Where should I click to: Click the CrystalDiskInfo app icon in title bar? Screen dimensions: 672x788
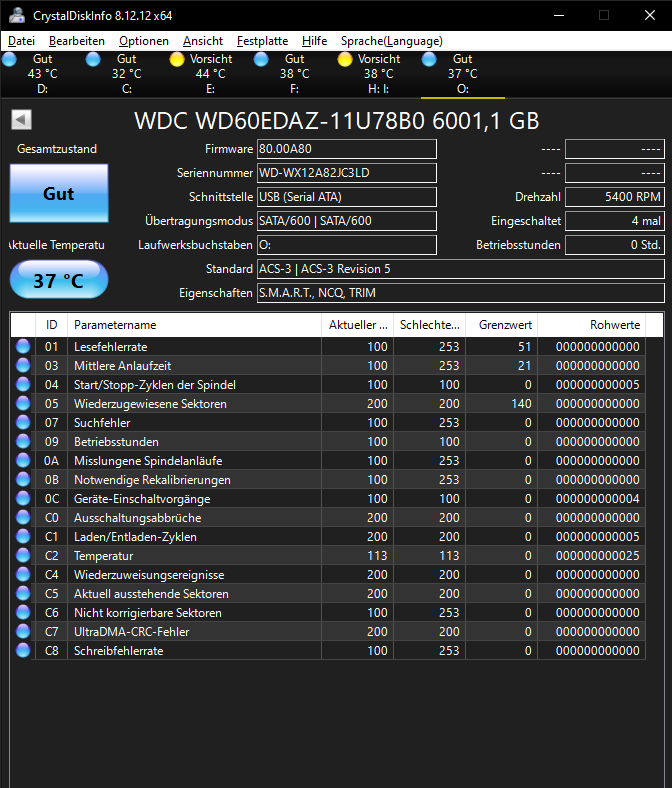coord(17,15)
